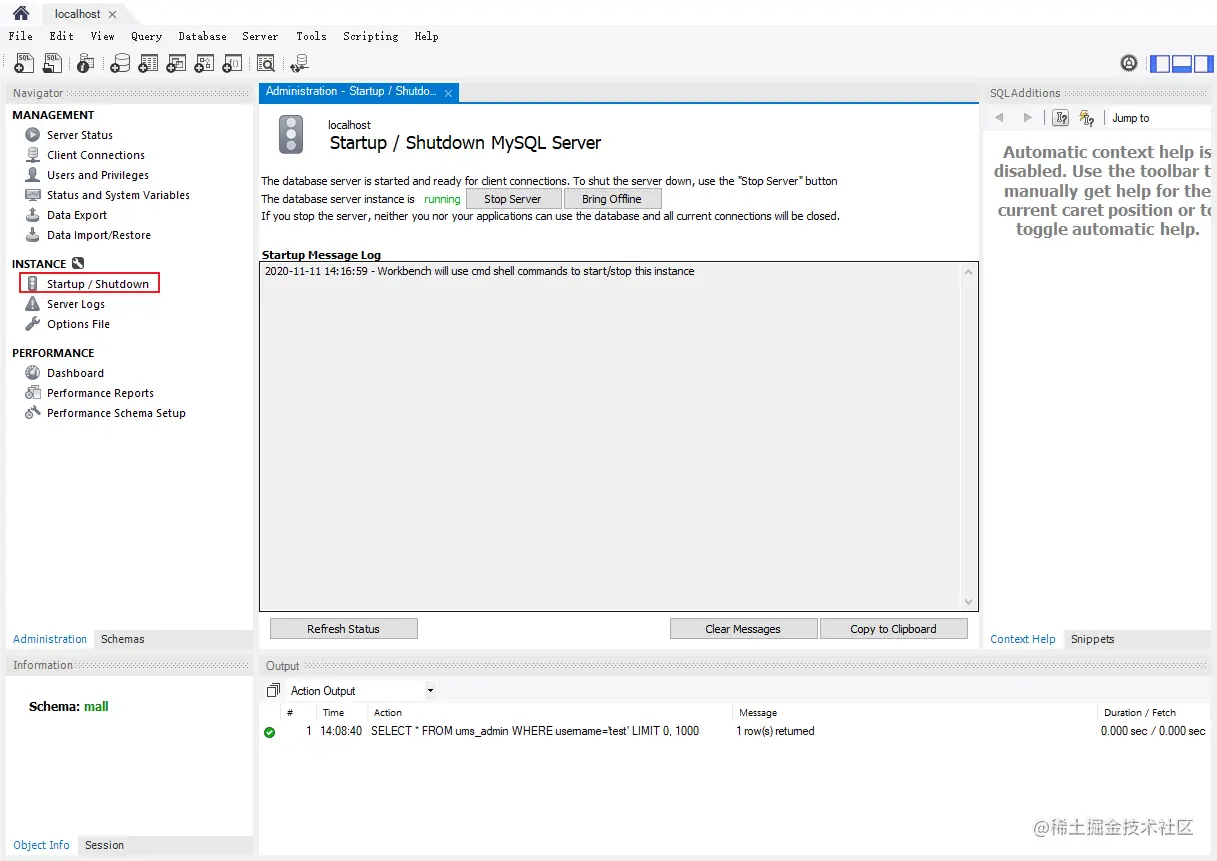Screen dimensions: 1217x861
Task: Click the Bring Offline button
Action: [x=612, y=199]
